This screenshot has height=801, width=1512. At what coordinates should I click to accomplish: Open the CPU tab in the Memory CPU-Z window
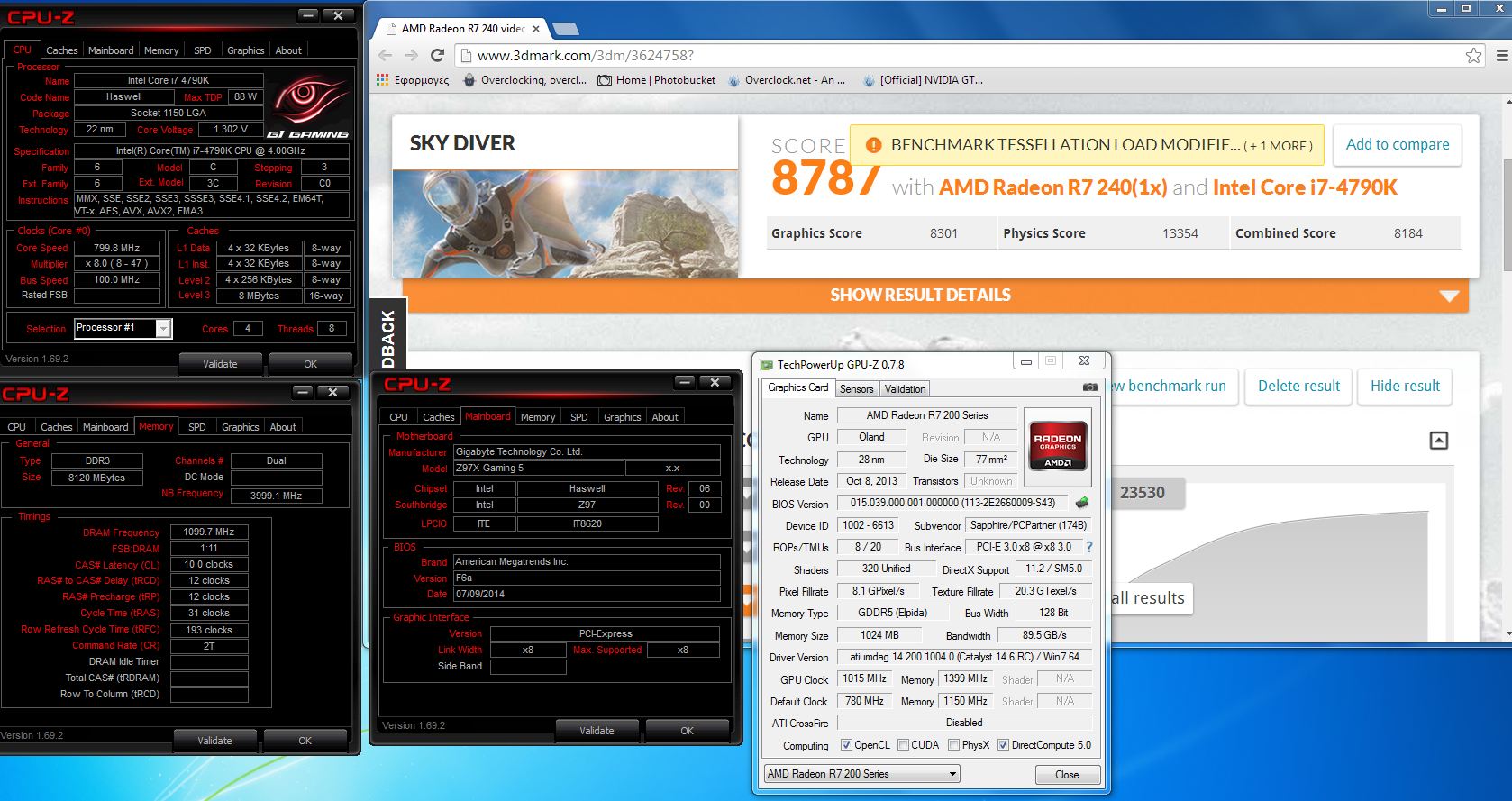(17, 427)
